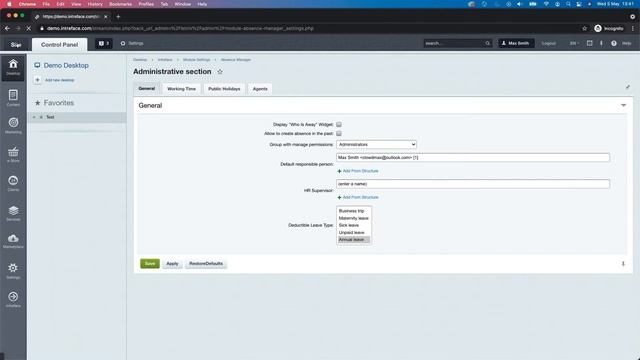The height and width of the screenshot is (360, 640).
Task: Open the macOS Window menu
Action: click(x=182, y=4)
